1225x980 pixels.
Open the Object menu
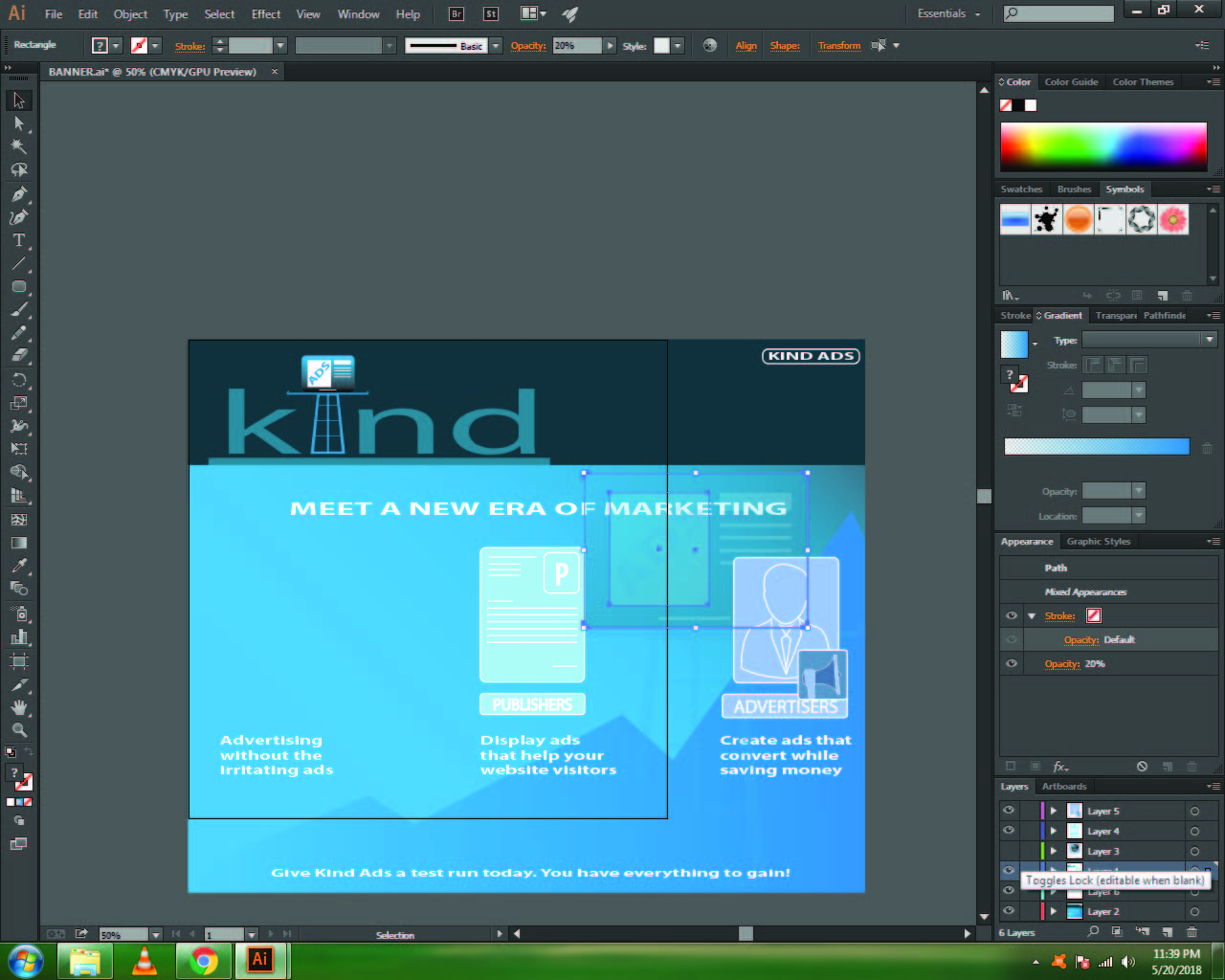pos(130,13)
